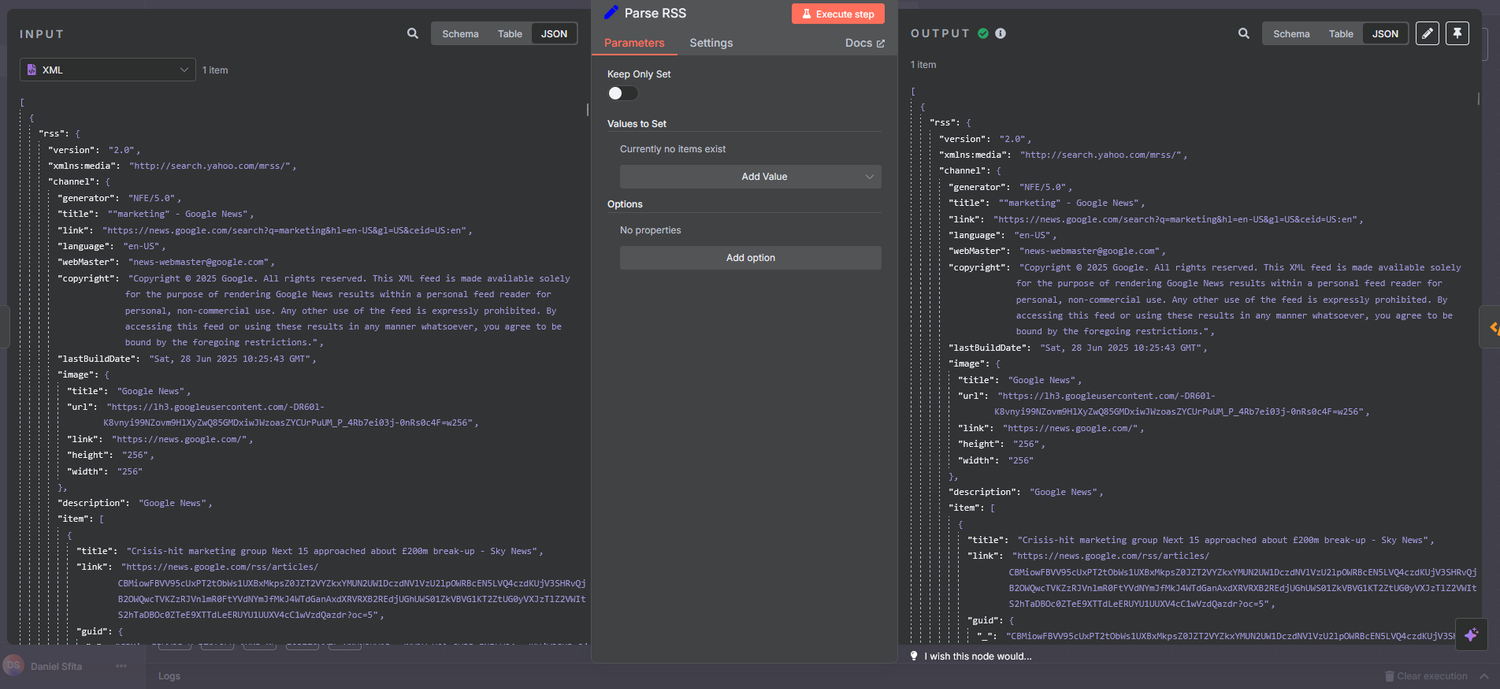Open the Docs link for Parse RSS
Screen dimensions: 1500x689
pyautogui.click(x=864, y=43)
